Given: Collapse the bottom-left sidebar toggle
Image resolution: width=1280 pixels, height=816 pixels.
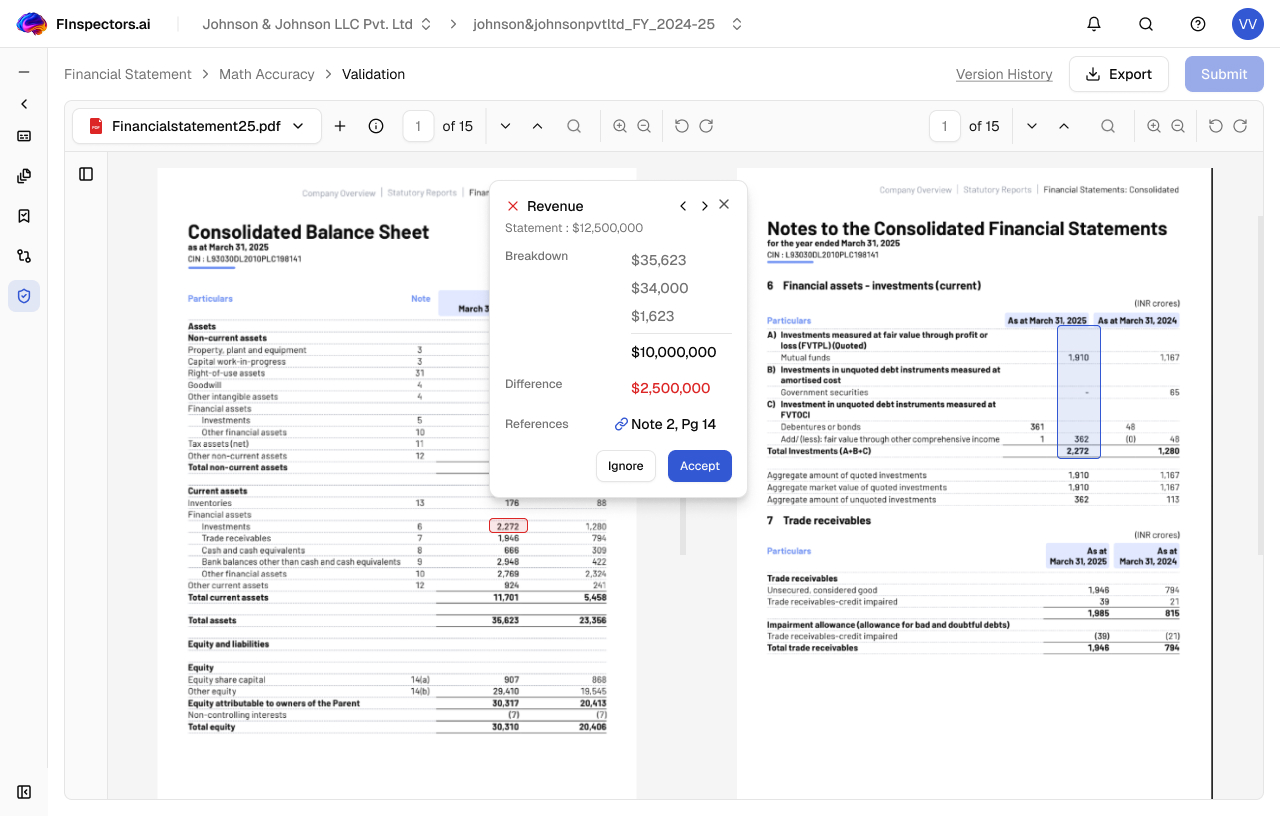Looking at the screenshot, I should pyautogui.click(x=24, y=792).
